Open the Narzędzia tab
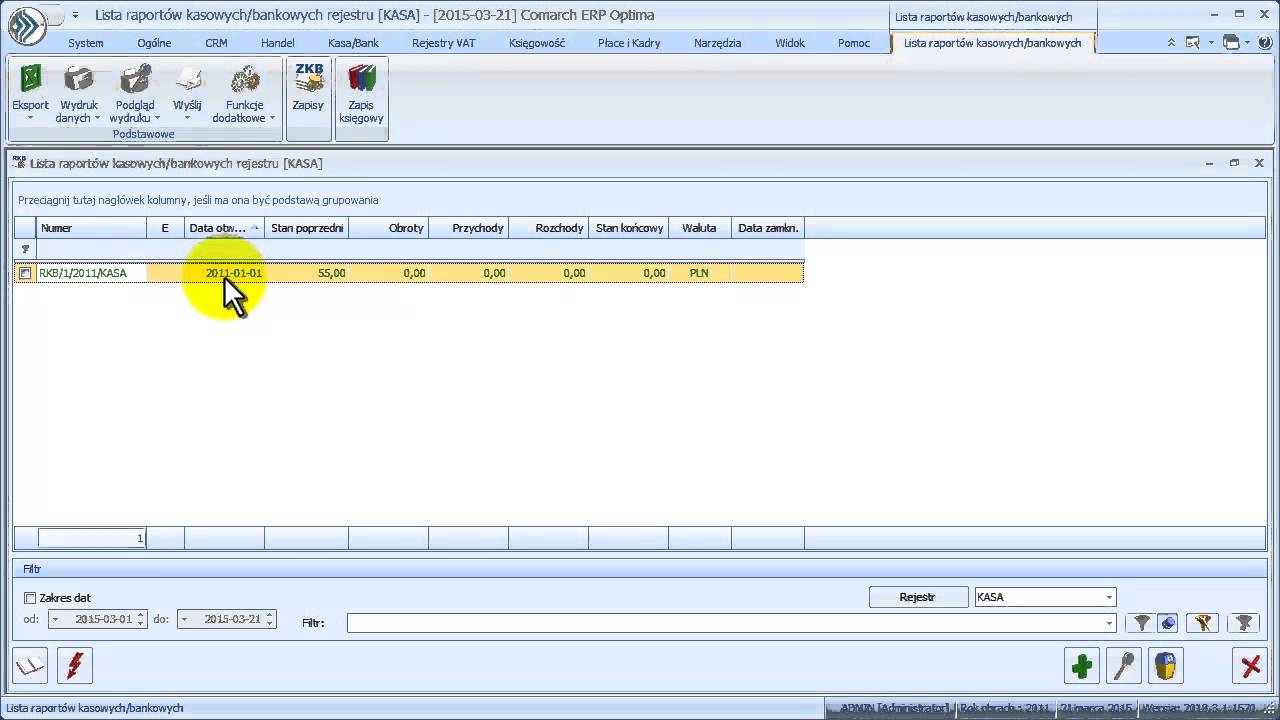Image resolution: width=1280 pixels, height=720 pixels. (717, 43)
